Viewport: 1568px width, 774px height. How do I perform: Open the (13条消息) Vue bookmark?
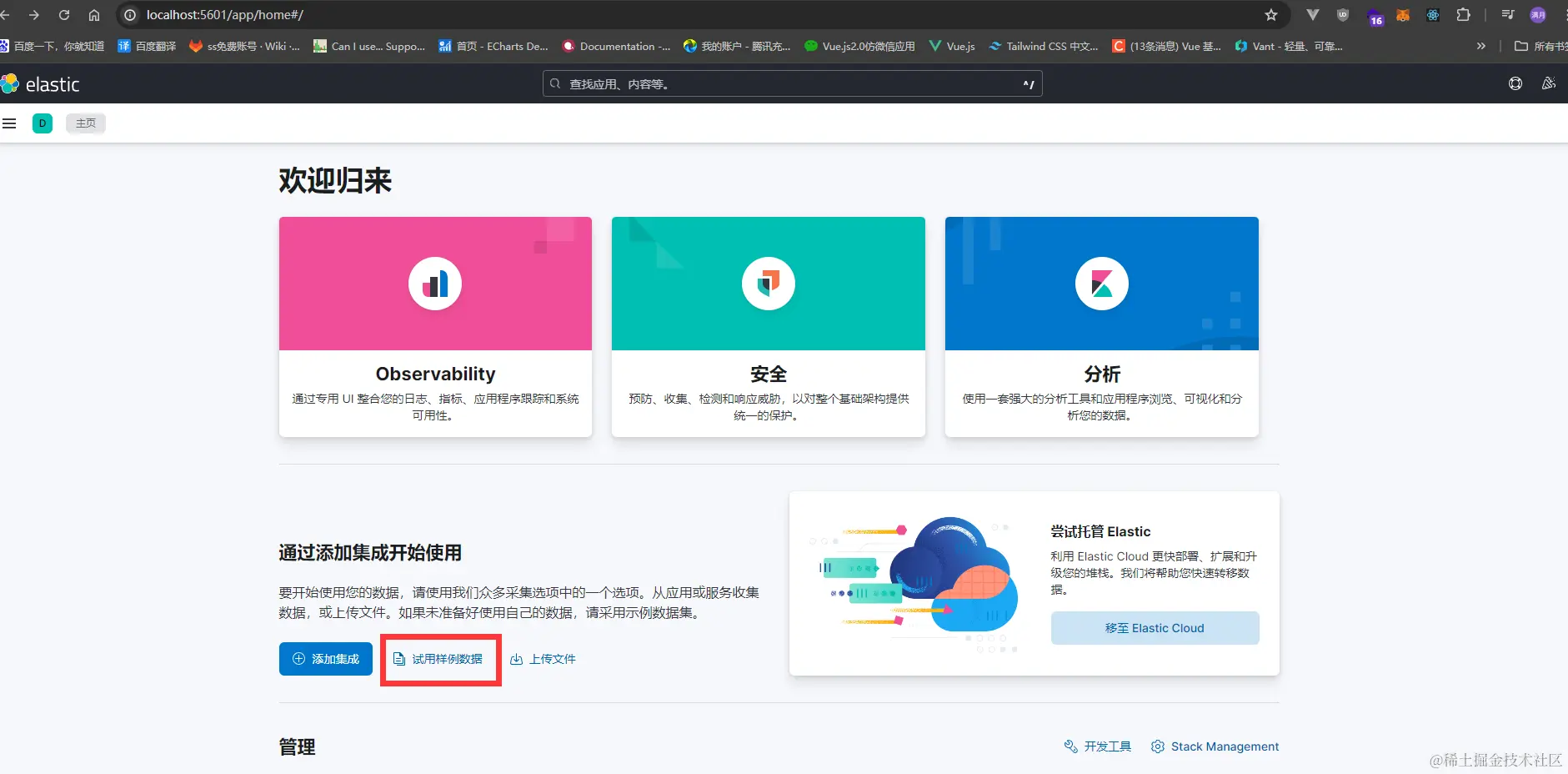click(1167, 46)
